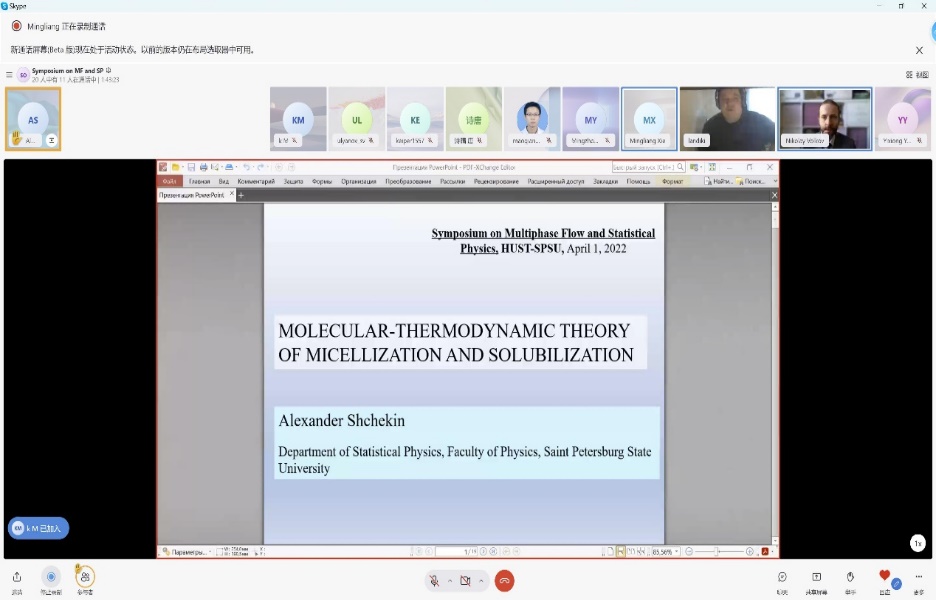Select the UL participant tile
936x600 pixels.
pos(357,119)
